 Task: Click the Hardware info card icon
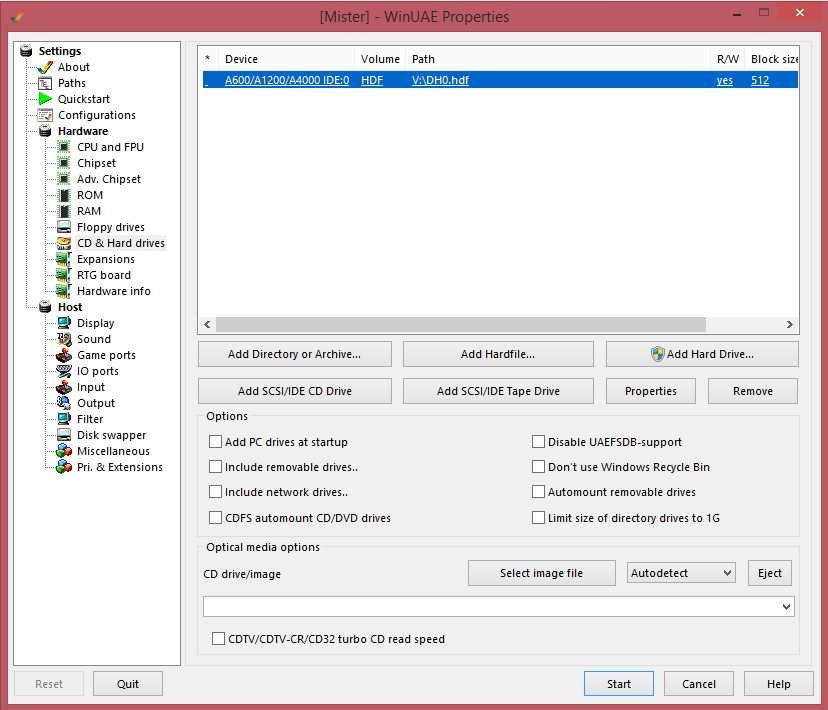click(64, 291)
